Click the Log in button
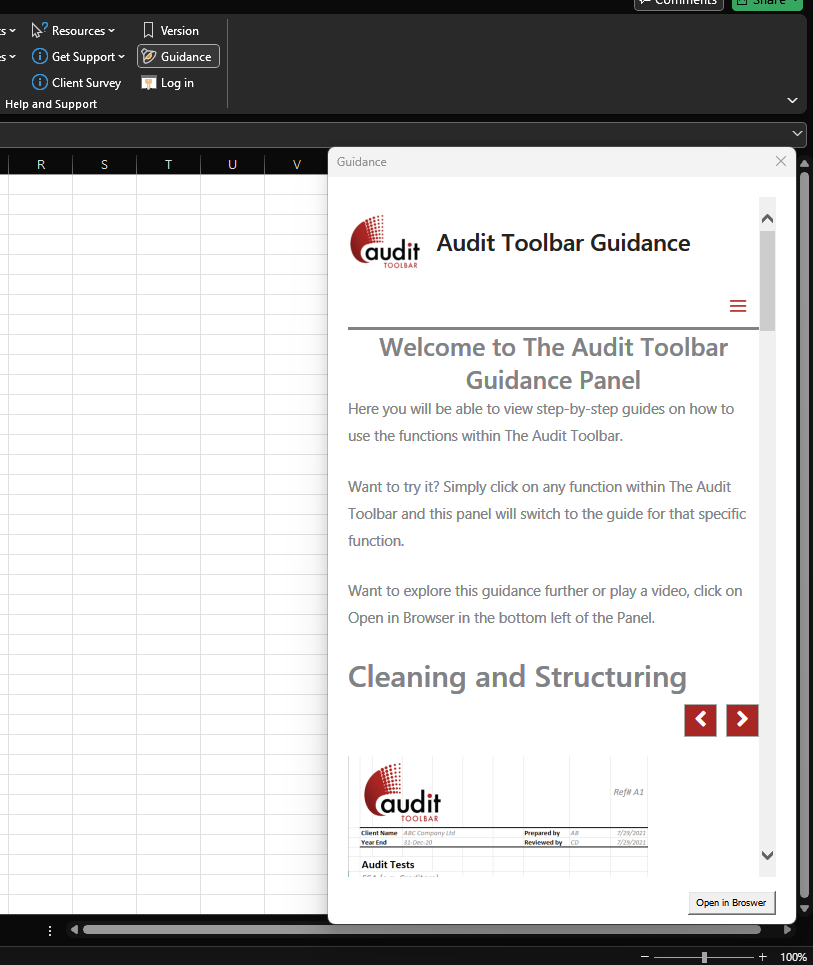 (x=168, y=83)
